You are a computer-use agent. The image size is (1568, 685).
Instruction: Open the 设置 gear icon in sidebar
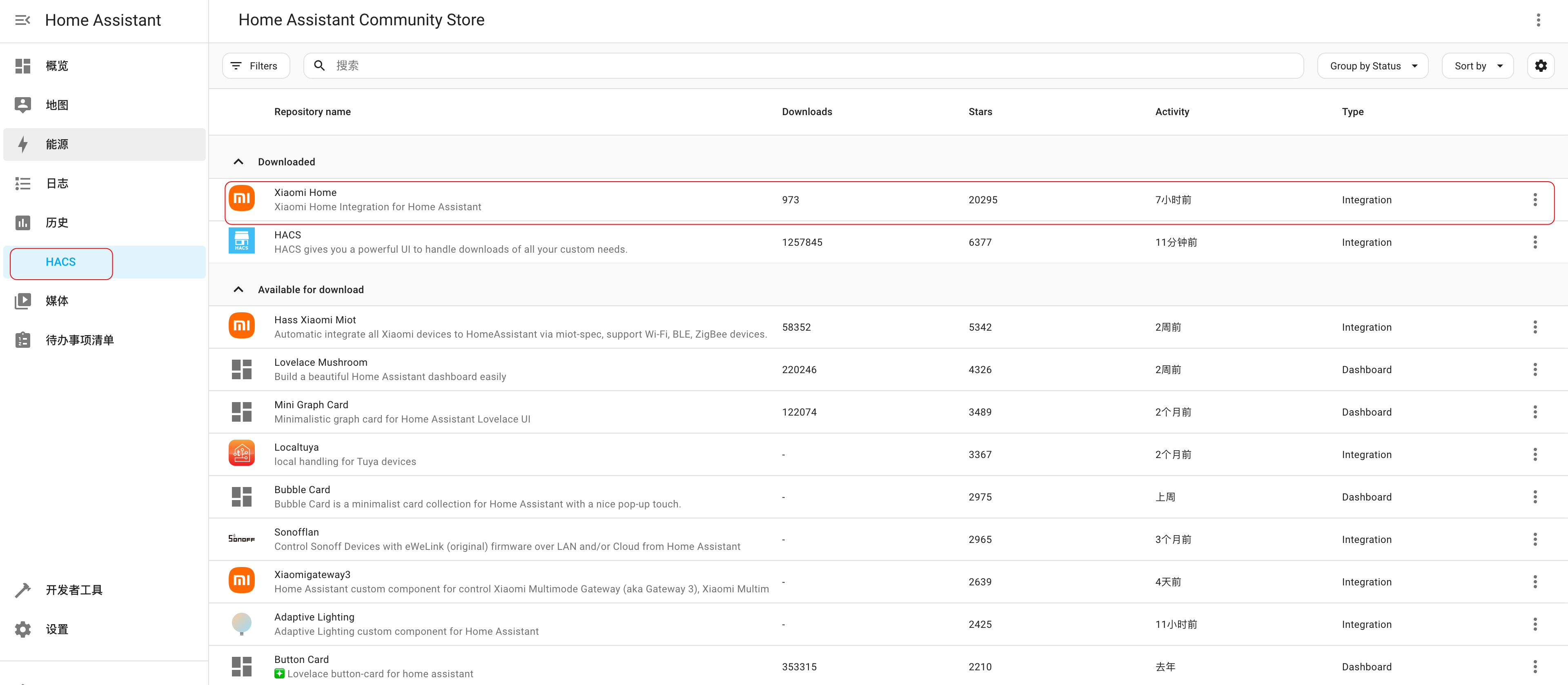[x=22, y=629]
